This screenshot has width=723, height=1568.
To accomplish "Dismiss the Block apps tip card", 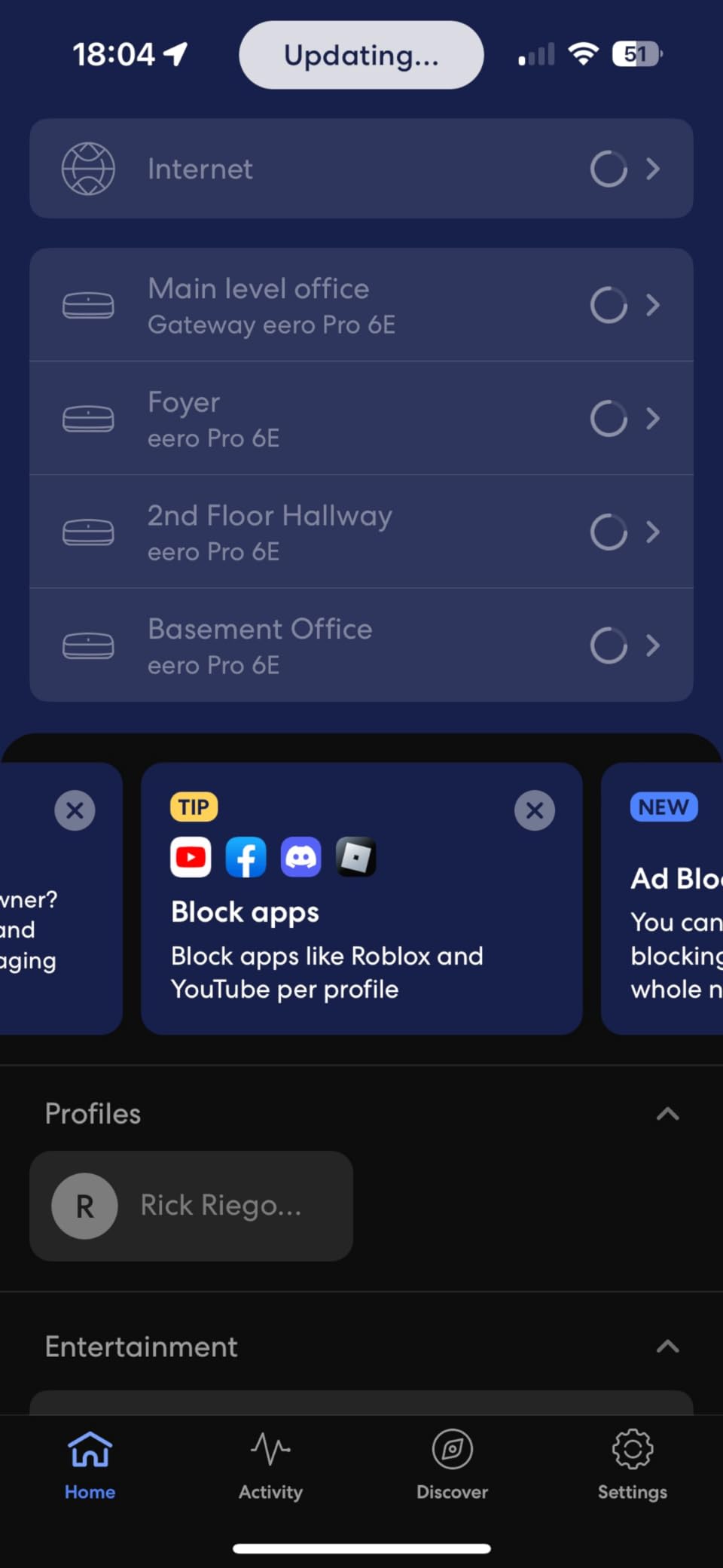I will [535, 810].
